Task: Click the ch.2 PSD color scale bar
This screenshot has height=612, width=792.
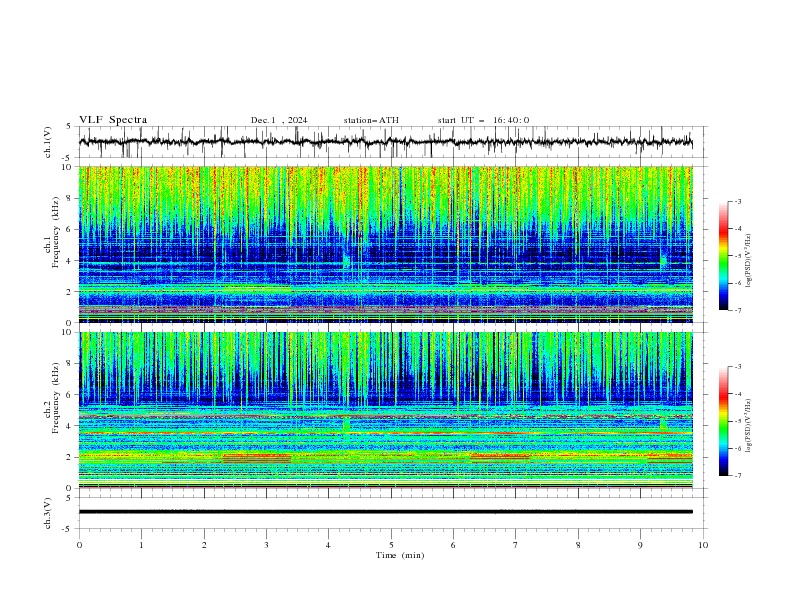Action: pos(724,421)
